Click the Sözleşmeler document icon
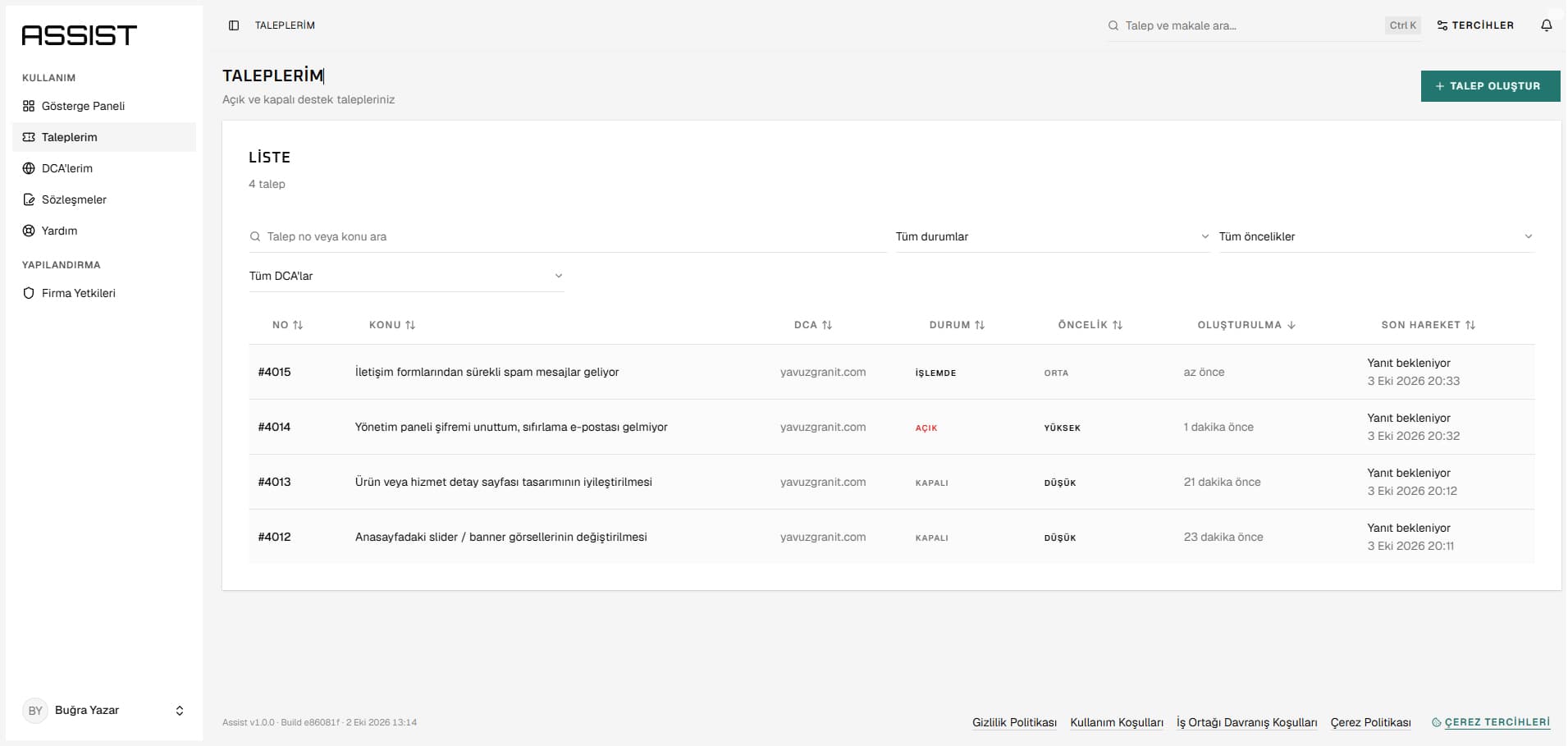Viewport: 1568px width, 746px height. 29,199
